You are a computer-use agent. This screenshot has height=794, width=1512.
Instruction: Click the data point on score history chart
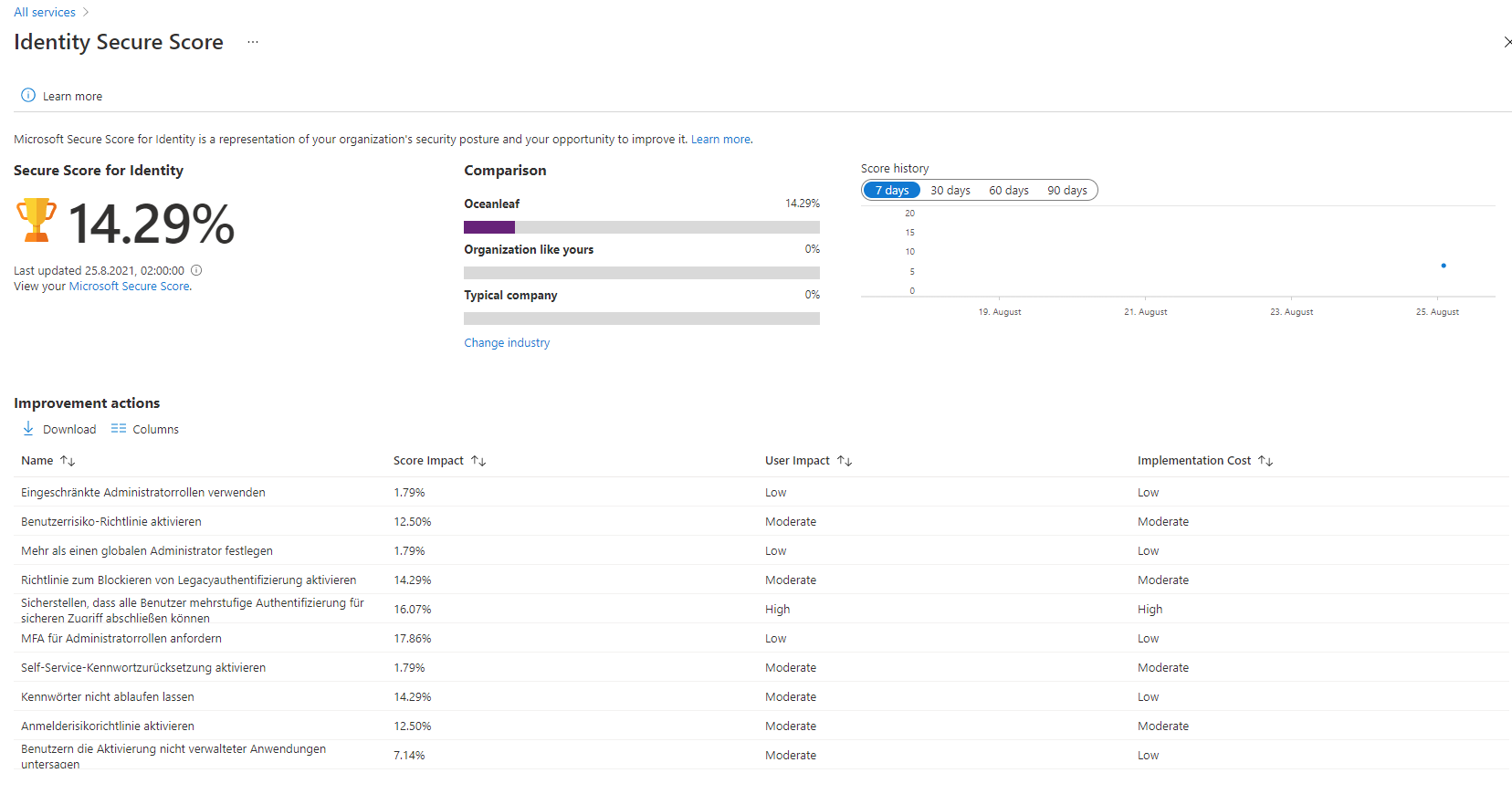pyautogui.click(x=1444, y=266)
